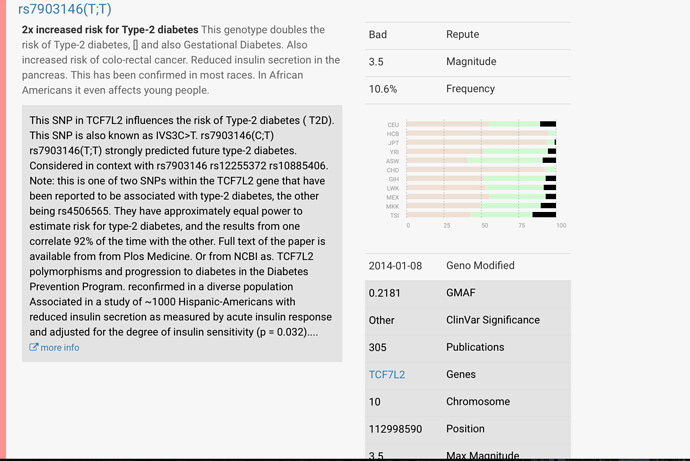This screenshot has width=690, height=461.
Task: Select the ClinVar Significance row
Action: (x=468, y=321)
